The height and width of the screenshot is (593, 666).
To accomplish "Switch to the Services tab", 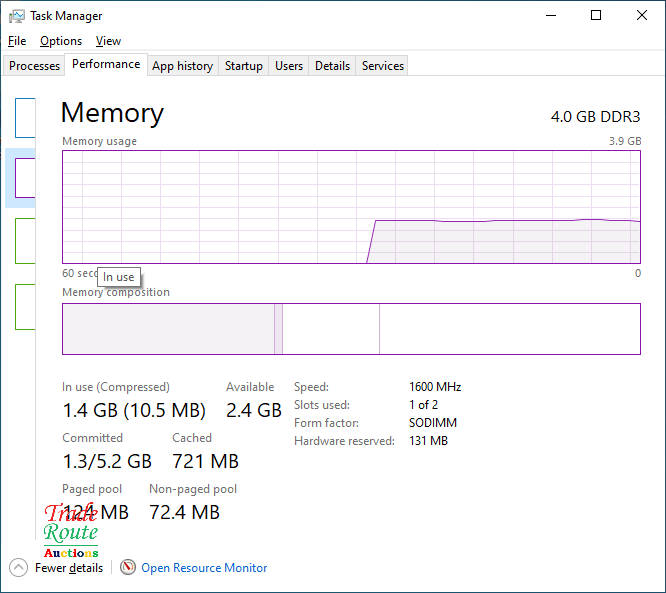I will click(x=383, y=66).
